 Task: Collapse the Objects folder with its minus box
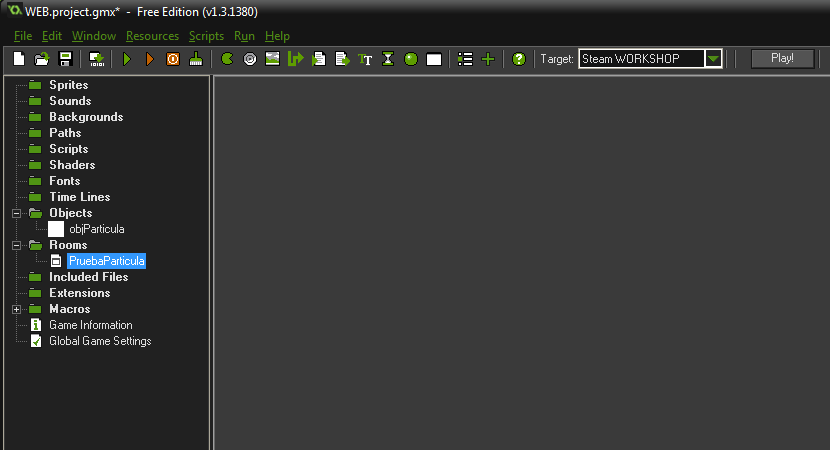point(16,213)
